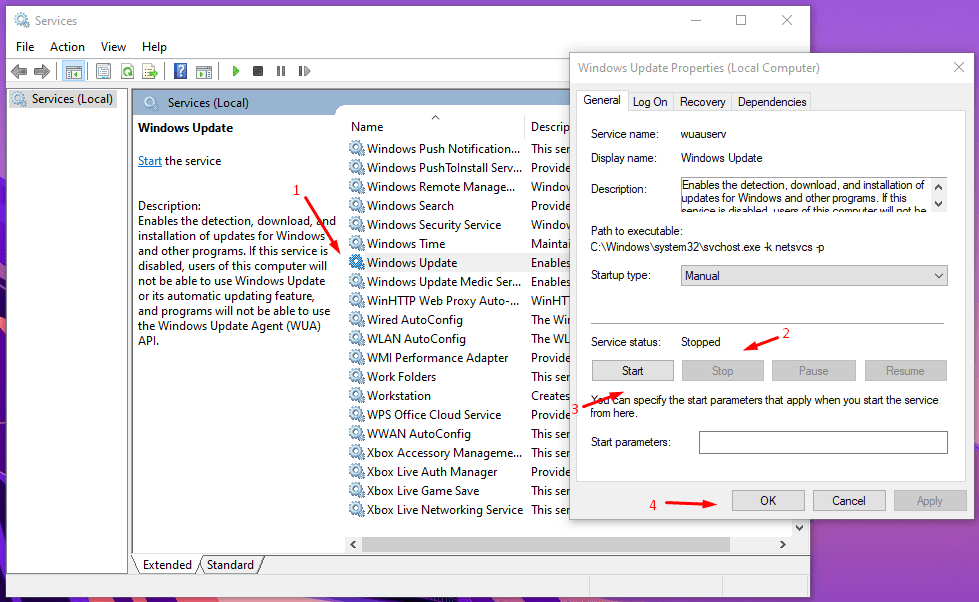This screenshot has height=602, width=979.
Task: Click the Refresh toolbar icon
Action: 127,71
